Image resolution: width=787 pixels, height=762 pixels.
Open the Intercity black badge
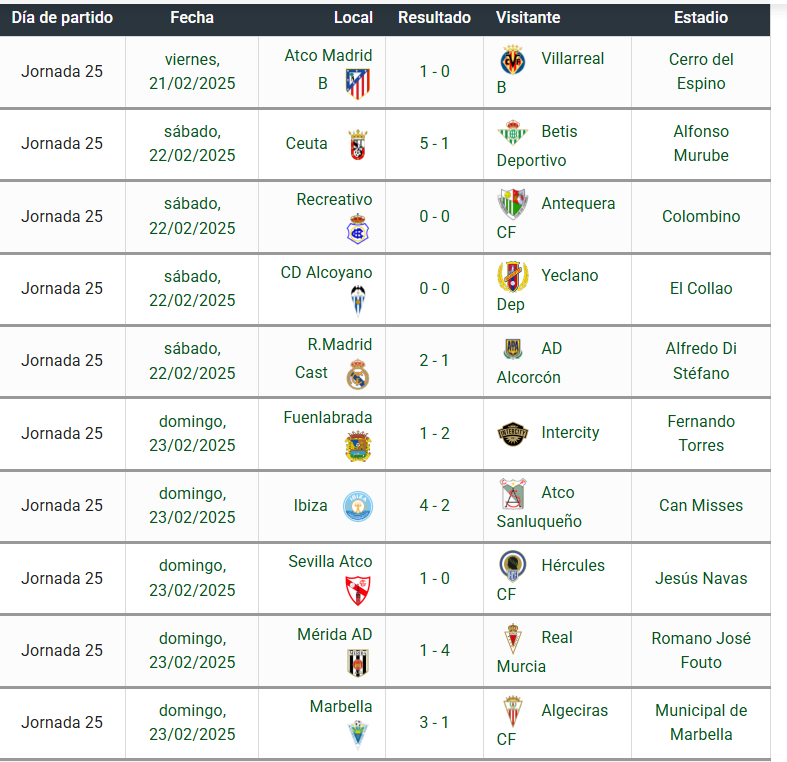point(512,434)
